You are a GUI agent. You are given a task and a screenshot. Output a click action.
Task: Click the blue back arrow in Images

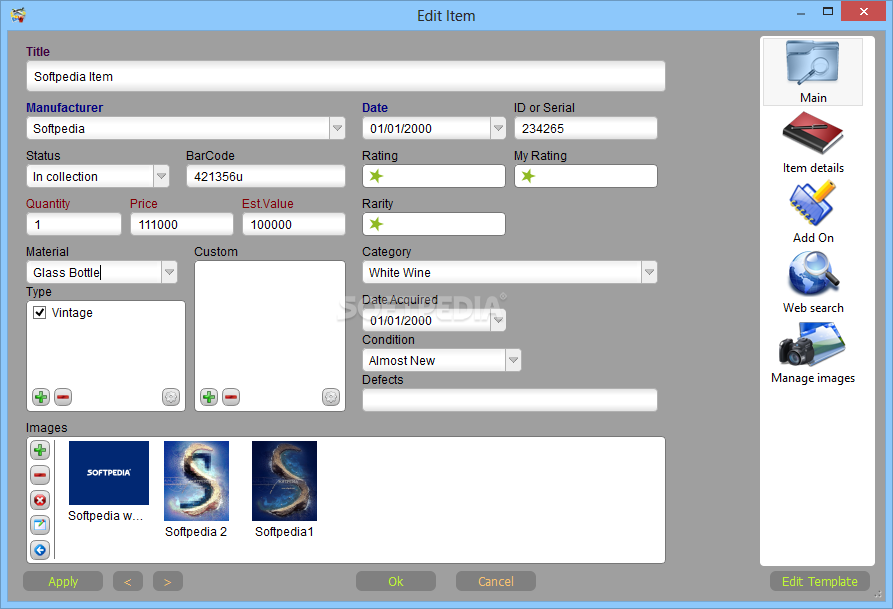click(40, 550)
